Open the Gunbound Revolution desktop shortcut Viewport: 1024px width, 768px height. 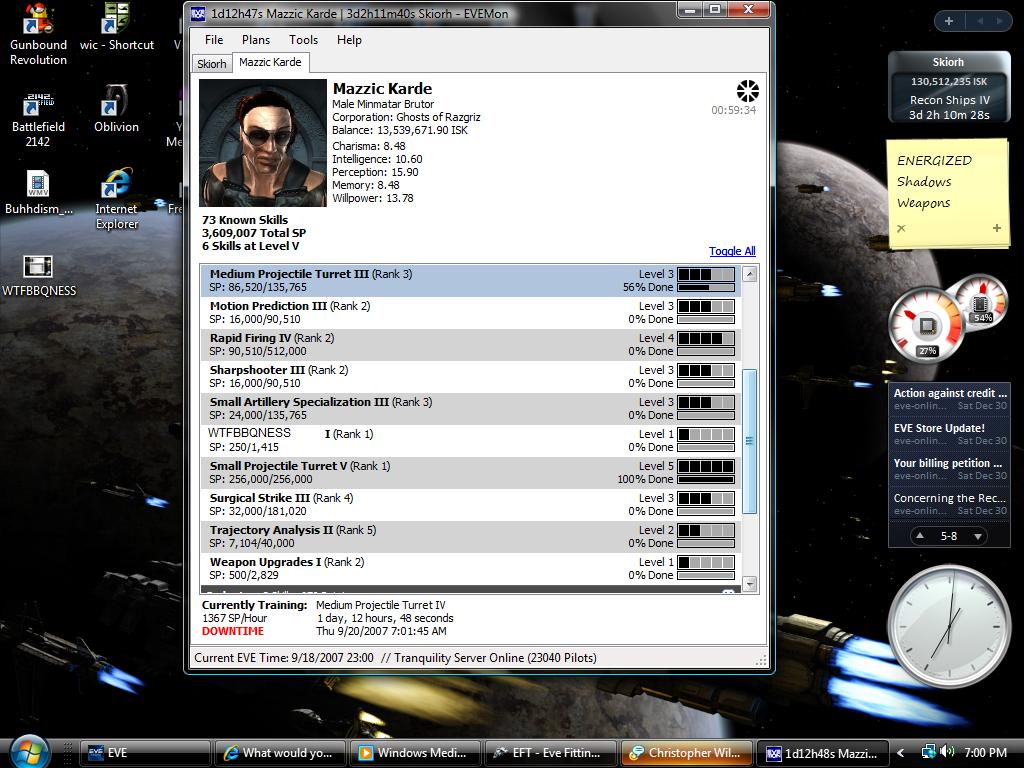tap(38, 34)
